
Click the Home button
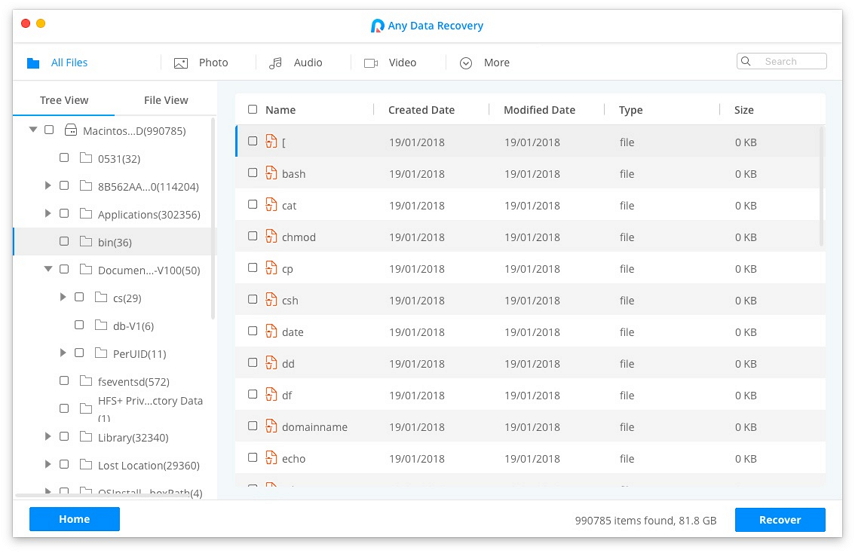(75, 519)
